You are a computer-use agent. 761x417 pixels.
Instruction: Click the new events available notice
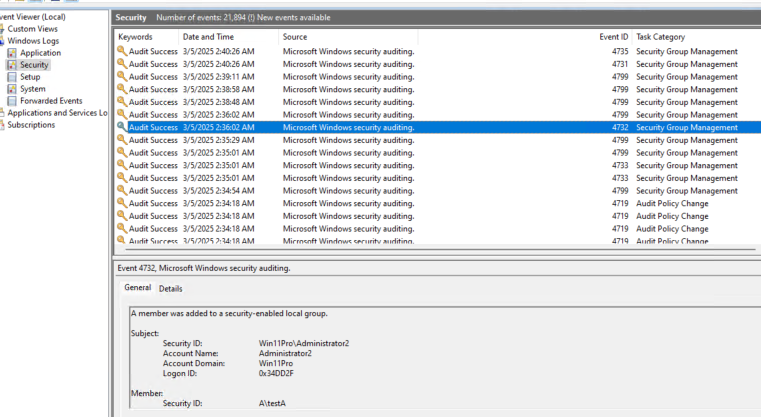tap(288, 17)
